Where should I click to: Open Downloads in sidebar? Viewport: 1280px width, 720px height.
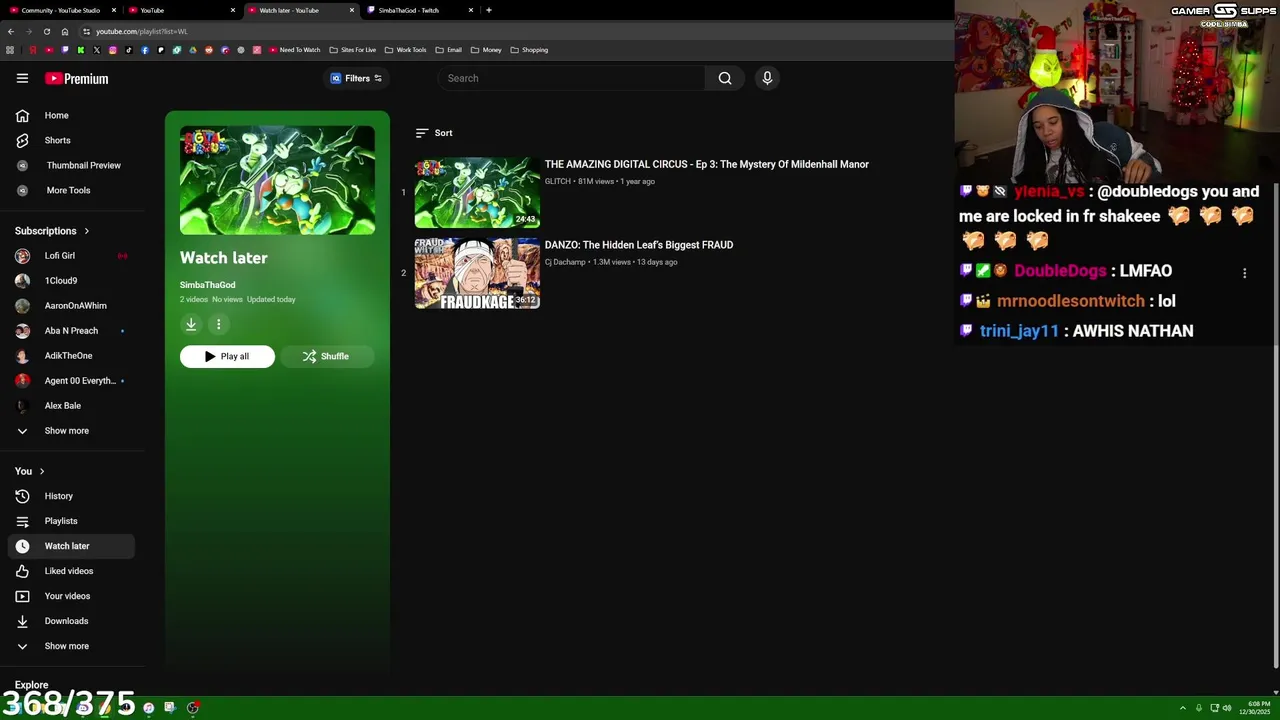pos(70,621)
